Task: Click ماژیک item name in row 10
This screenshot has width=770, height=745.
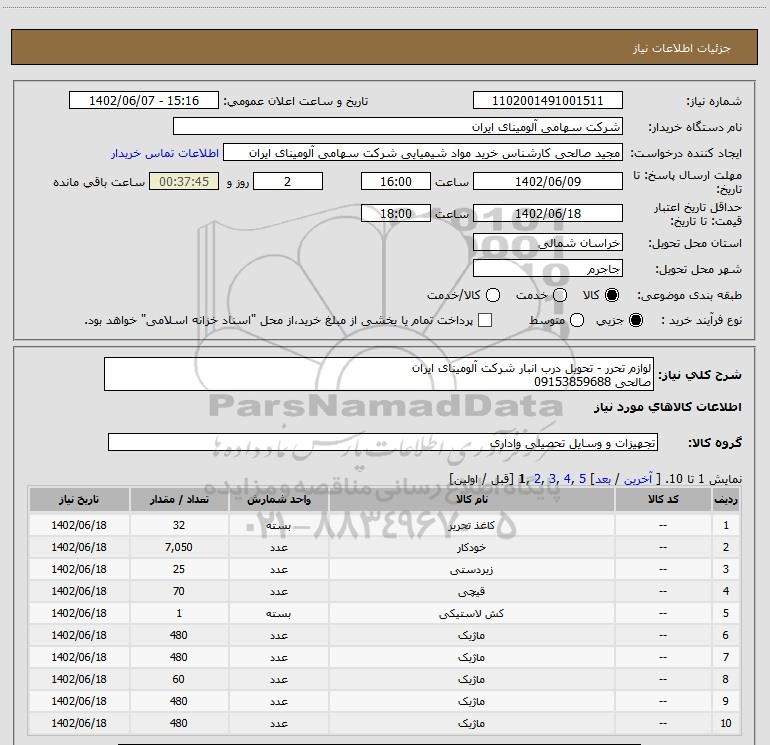Action: (471, 723)
